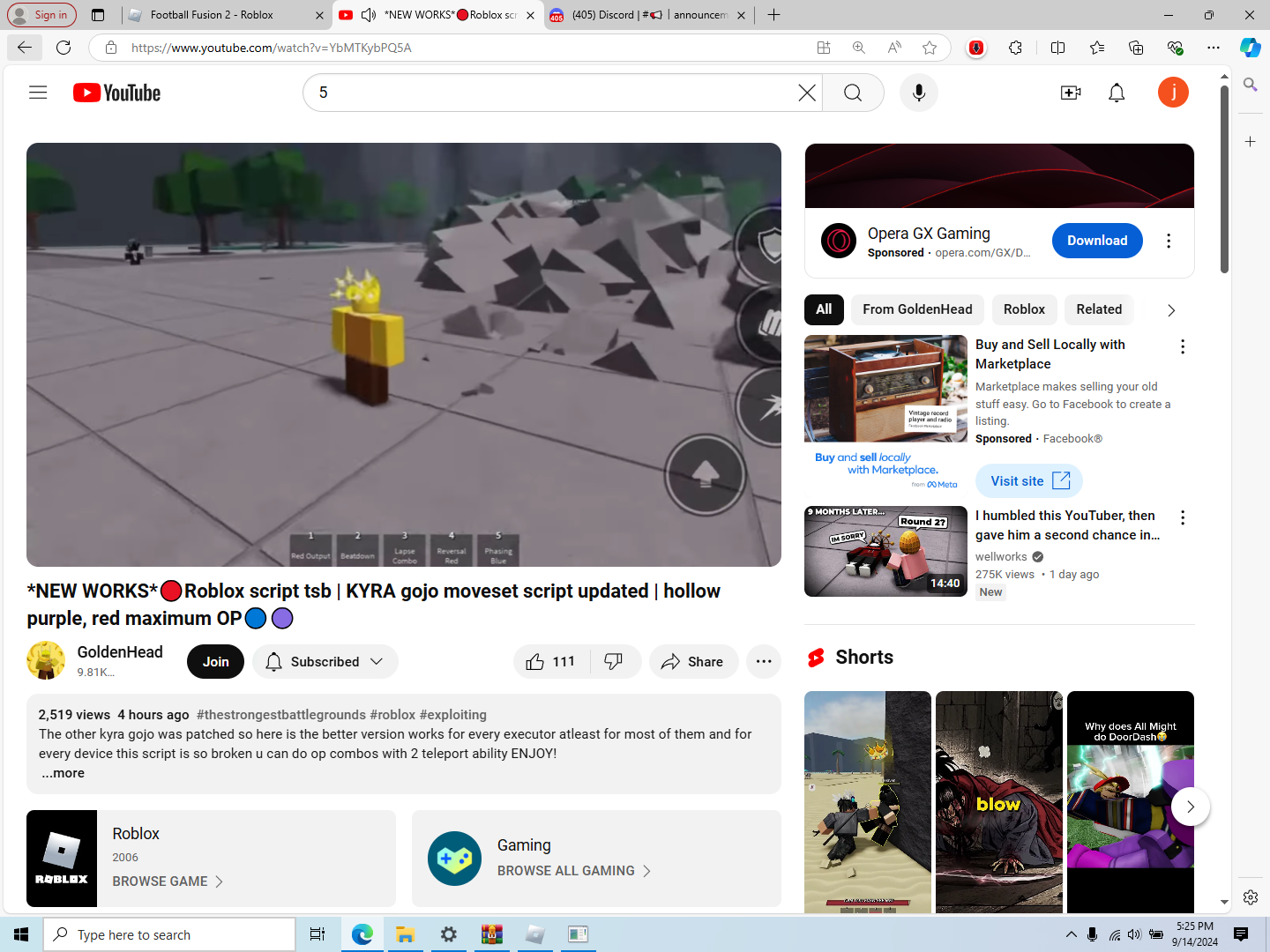Run the YouTube search magnifier button
This screenshot has height=952, width=1270.
tap(853, 93)
